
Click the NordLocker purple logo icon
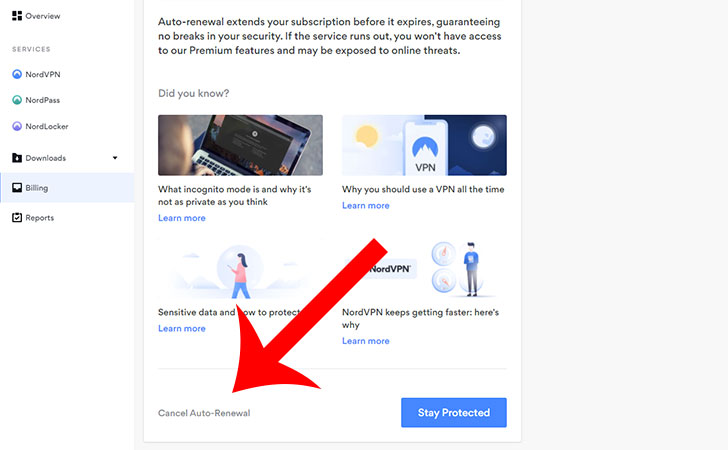coord(17,126)
